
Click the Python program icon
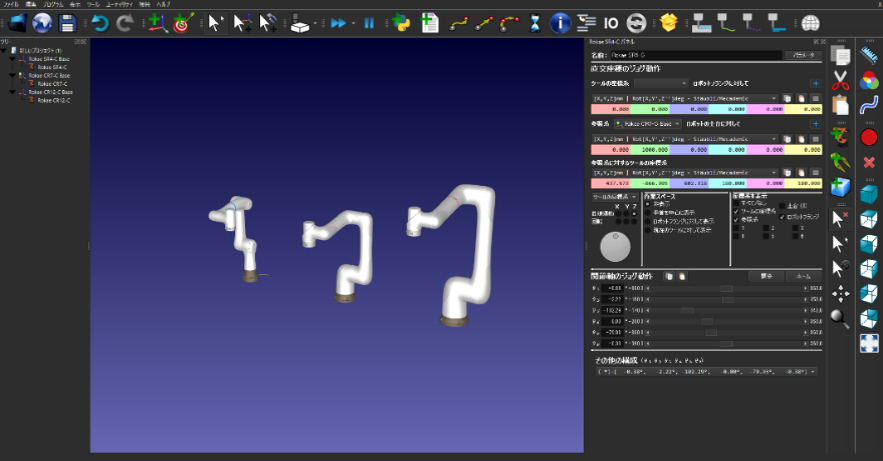(x=400, y=22)
